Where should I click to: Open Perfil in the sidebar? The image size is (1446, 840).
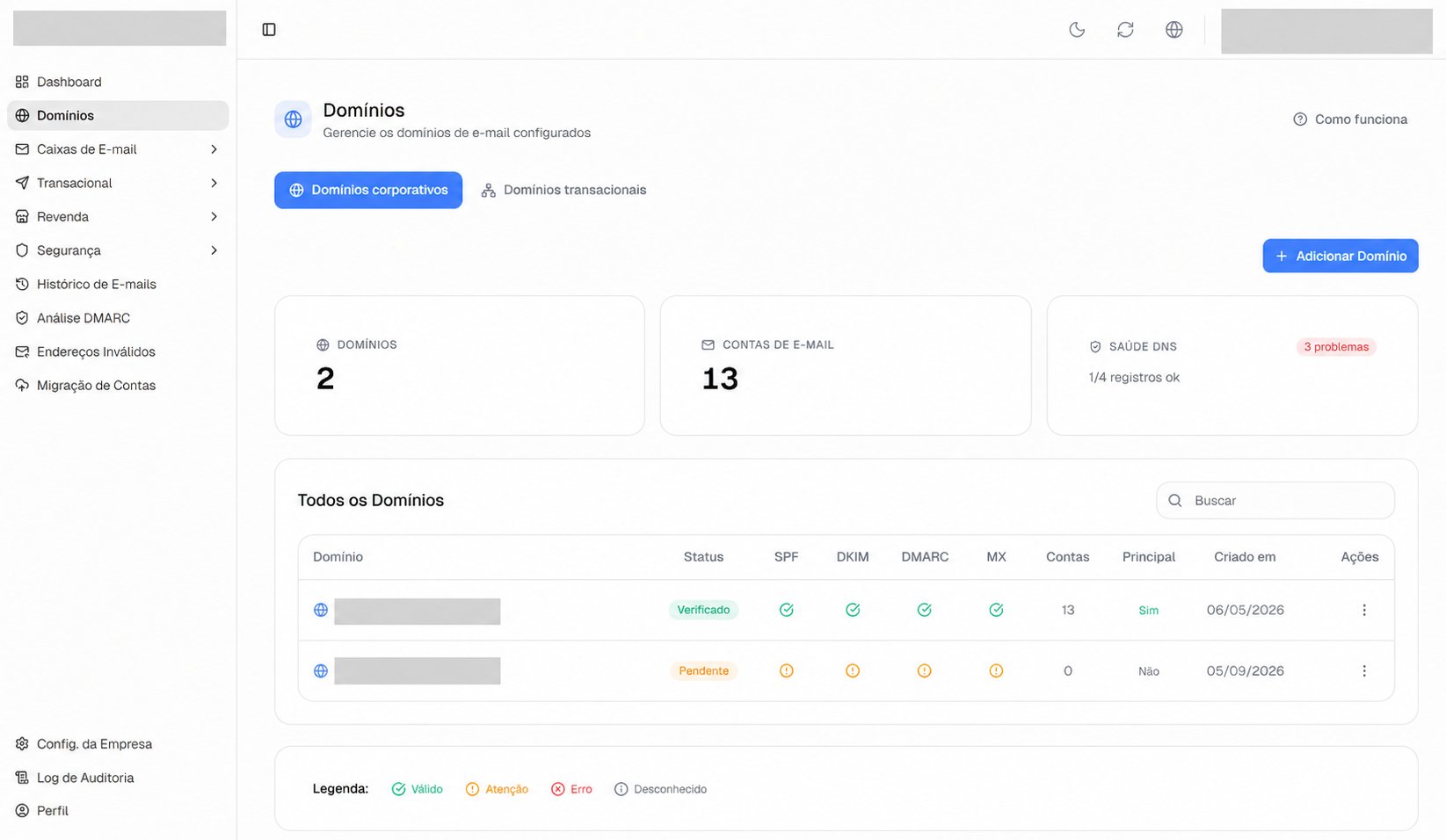pyautogui.click(x=118, y=811)
